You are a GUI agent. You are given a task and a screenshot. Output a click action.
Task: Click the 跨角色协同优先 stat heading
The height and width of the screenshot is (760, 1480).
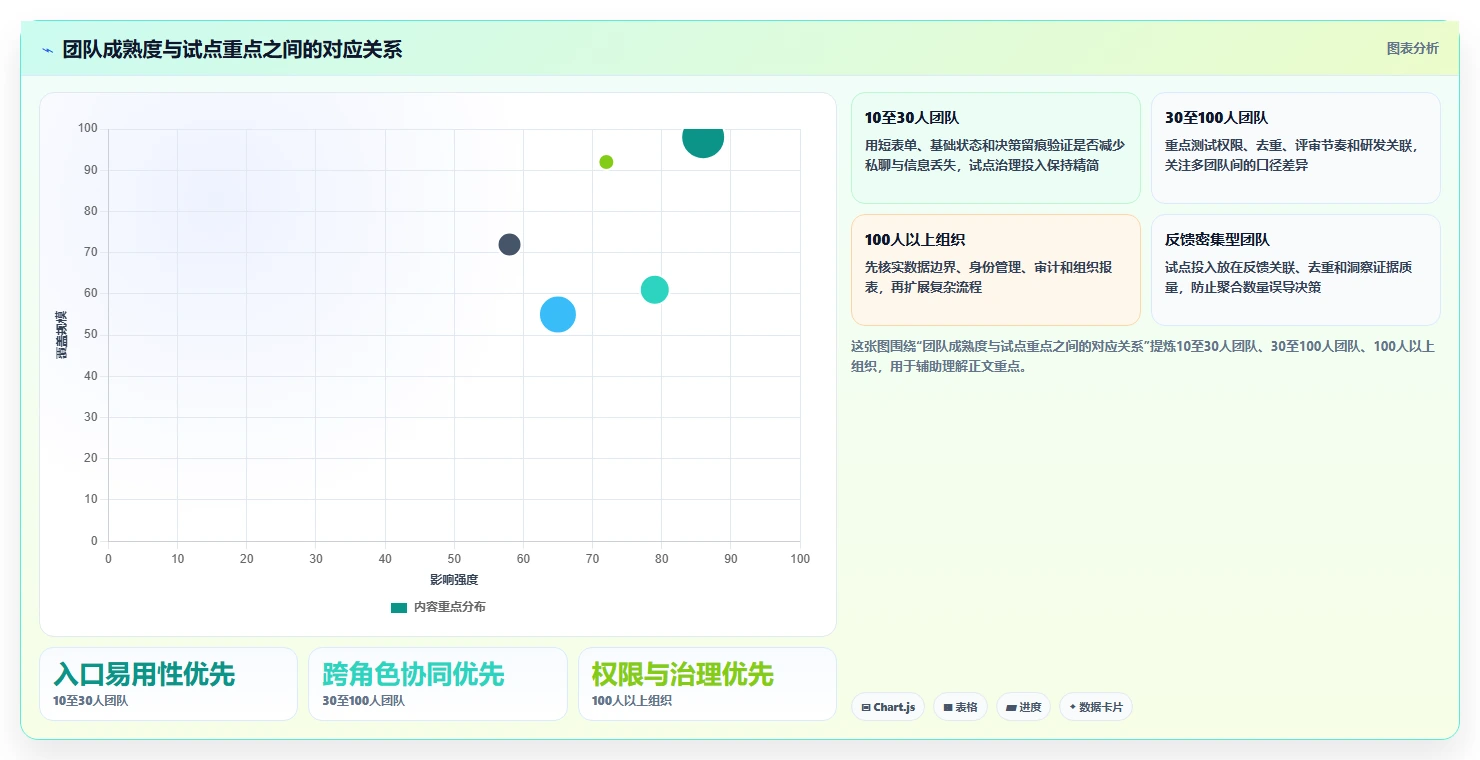click(413, 674)
